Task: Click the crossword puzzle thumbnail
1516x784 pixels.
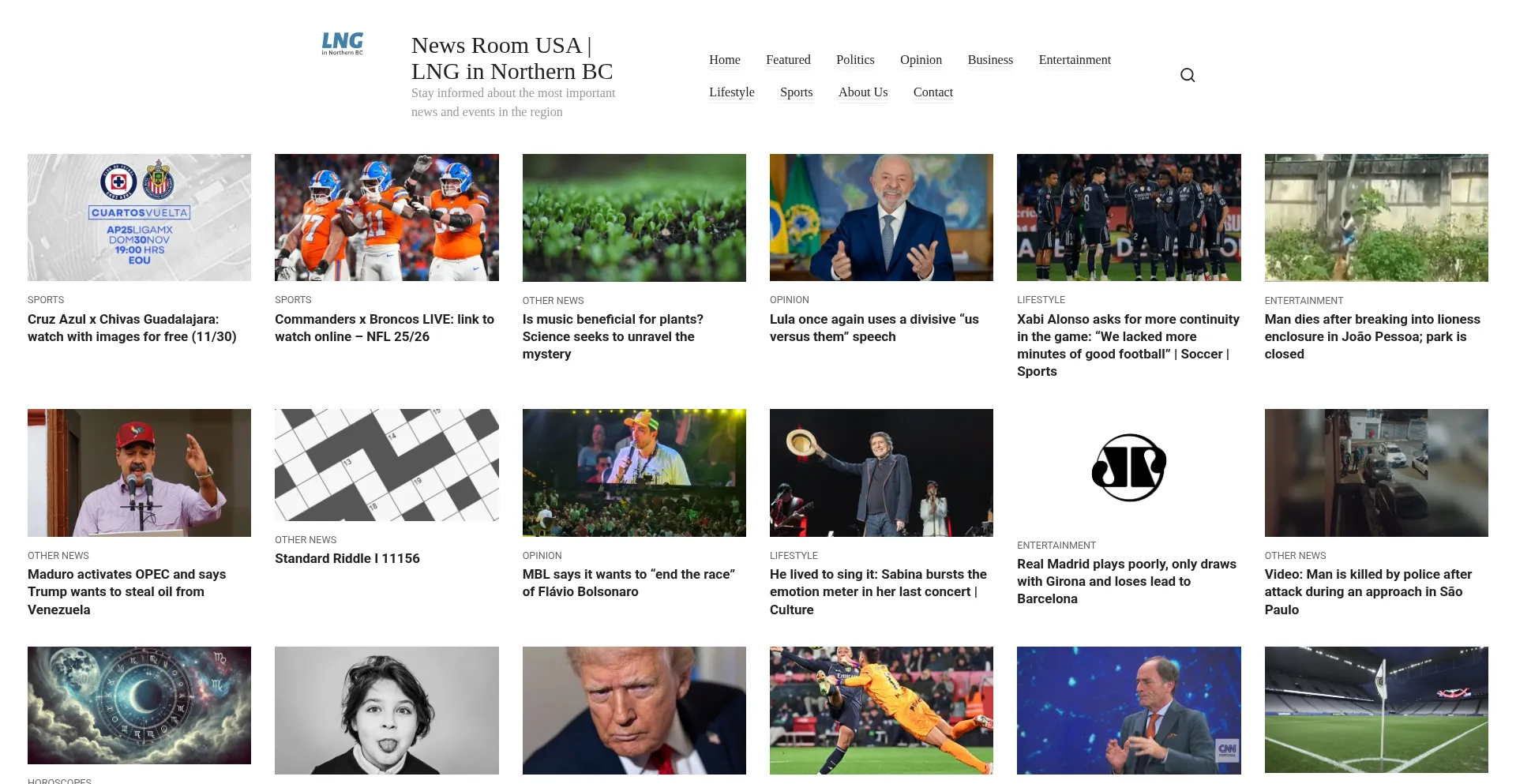Action: point(387,465)
